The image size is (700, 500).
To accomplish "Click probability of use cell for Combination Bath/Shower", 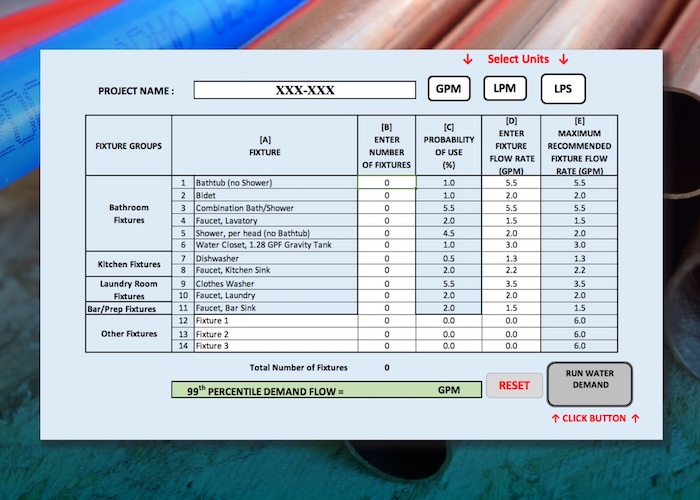I will click(449, 208).
